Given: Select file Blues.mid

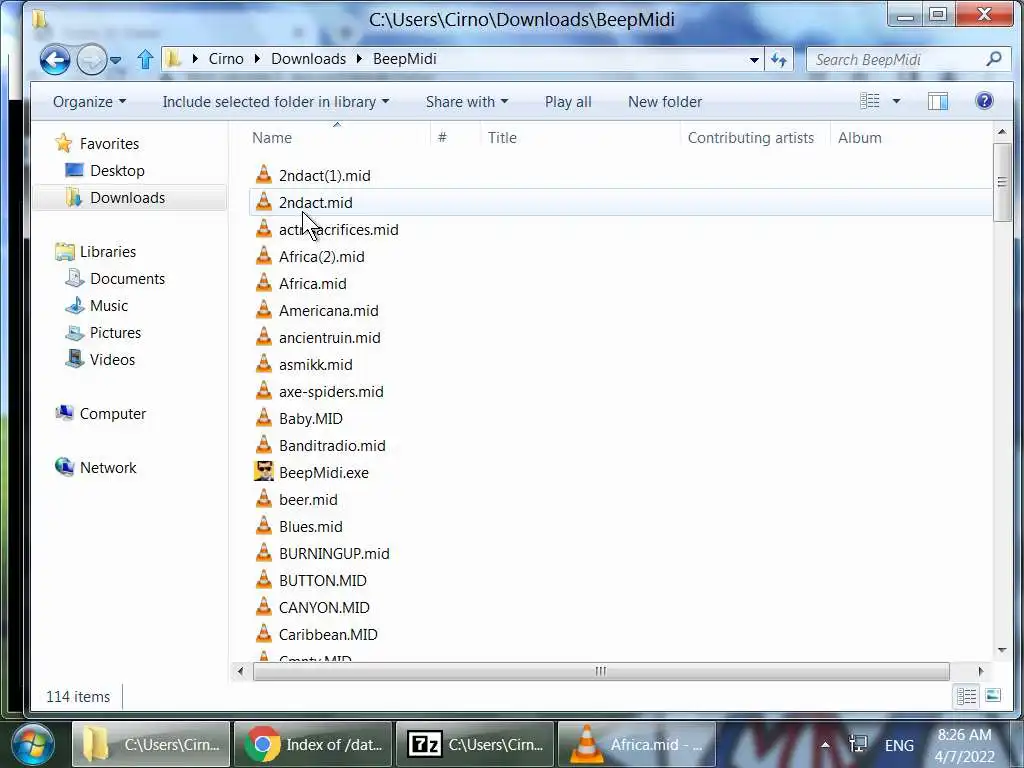Looking at the screenshot, I should click(310, 527).
